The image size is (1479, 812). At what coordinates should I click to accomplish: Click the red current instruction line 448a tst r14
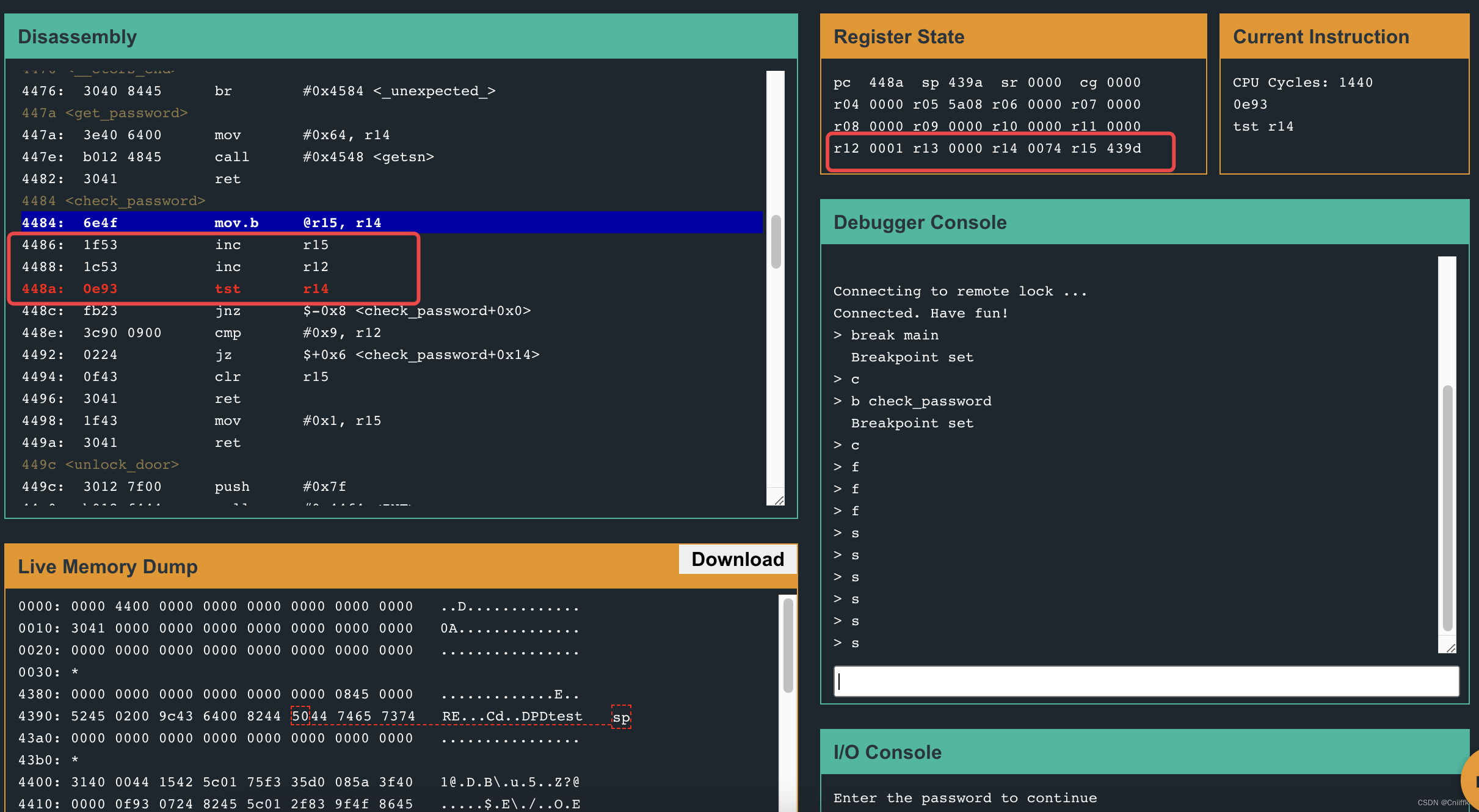(392, 289)
